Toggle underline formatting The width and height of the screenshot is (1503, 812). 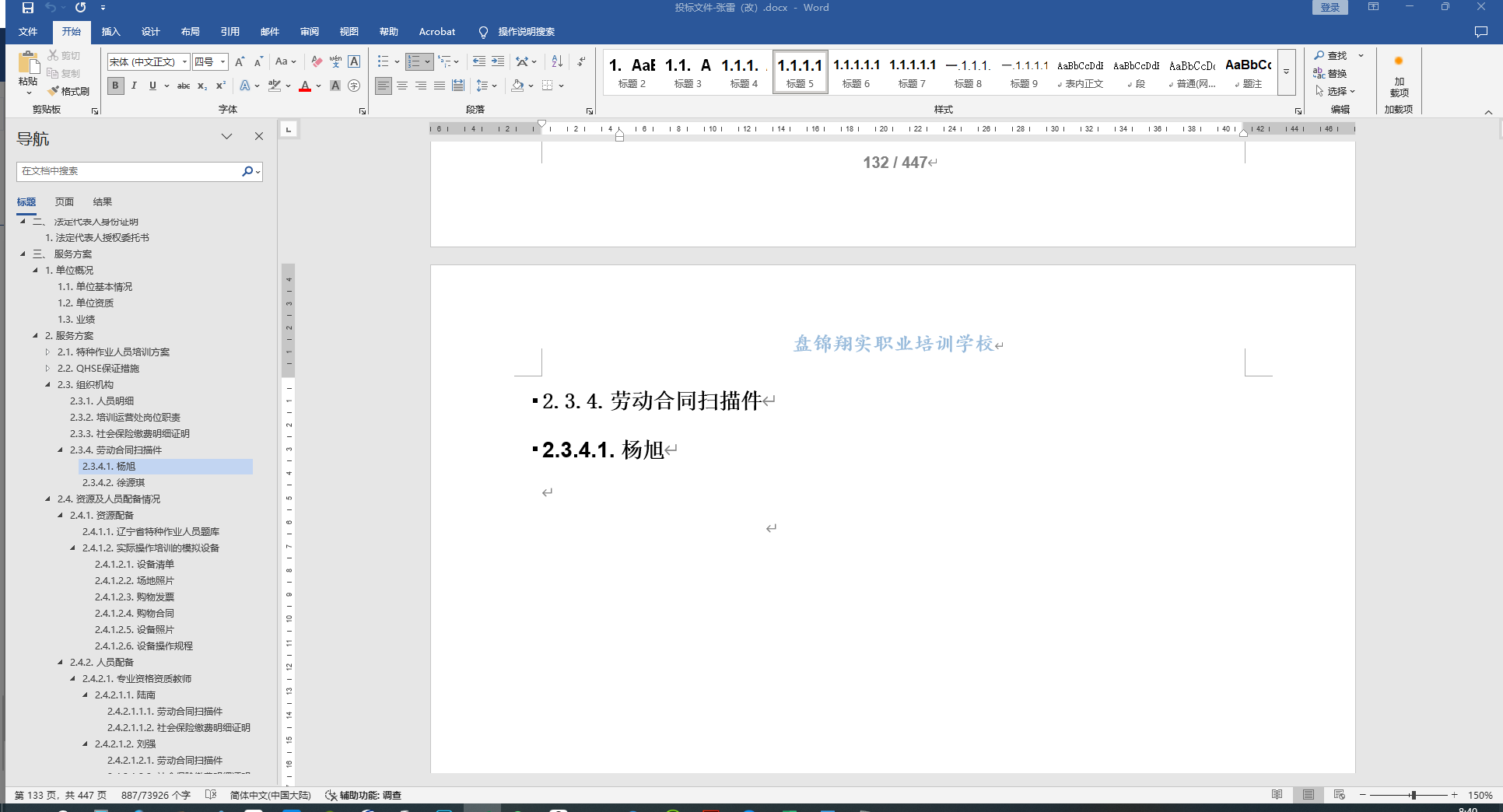pos(152,86)
